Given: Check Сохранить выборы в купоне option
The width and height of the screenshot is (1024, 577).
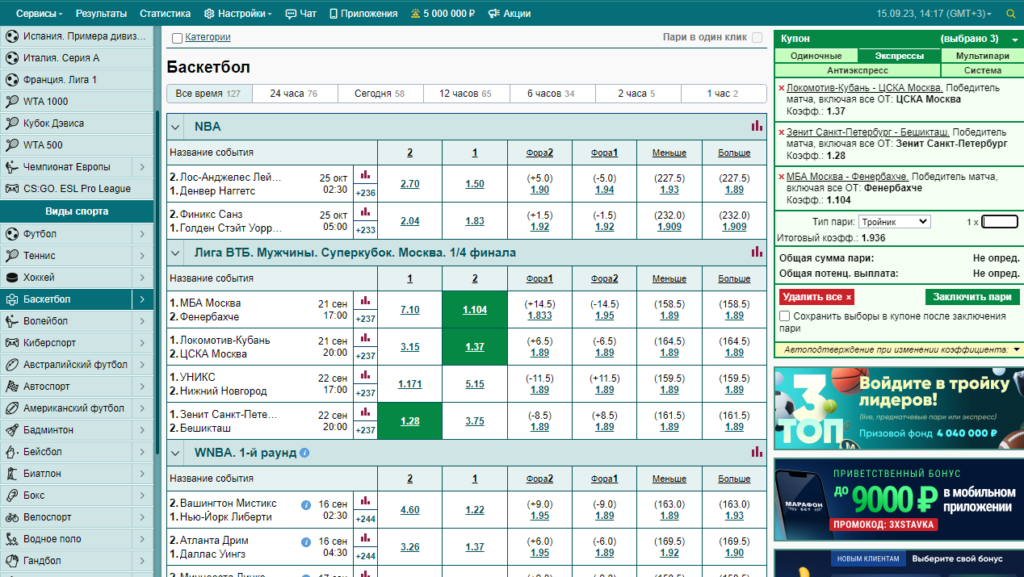Looking at the screenshot, I should click(x=784, y=316).
